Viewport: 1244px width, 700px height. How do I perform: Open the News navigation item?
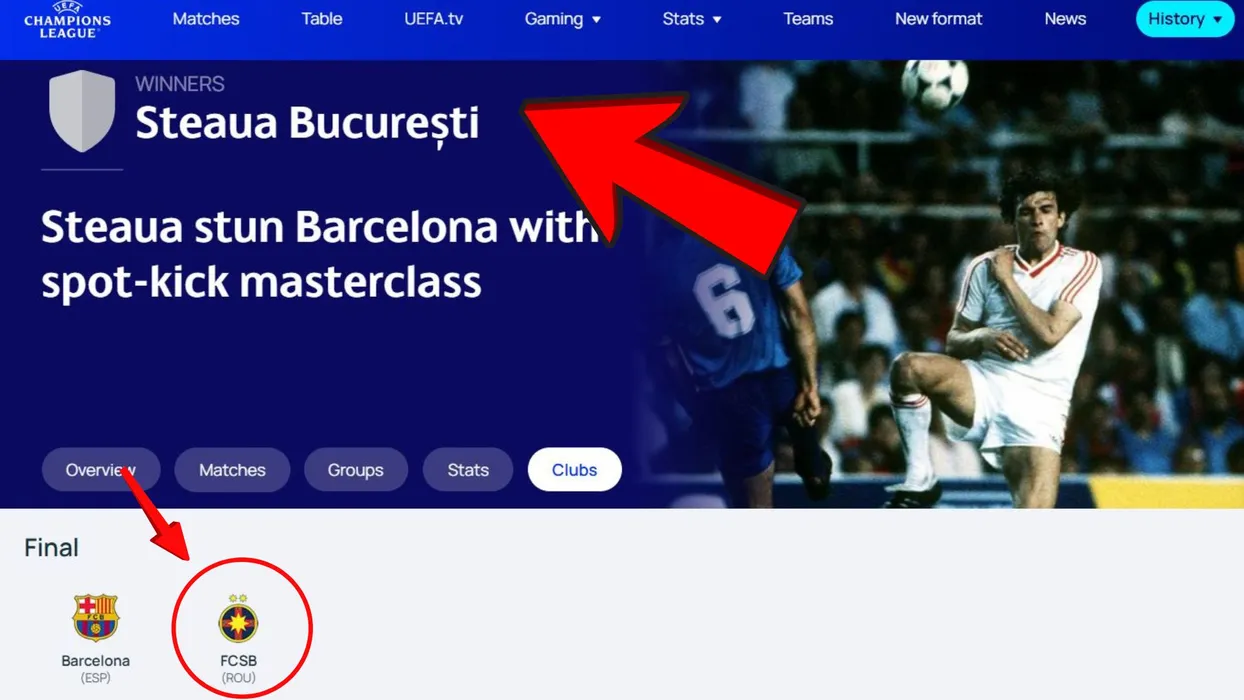coord(1065,19)
